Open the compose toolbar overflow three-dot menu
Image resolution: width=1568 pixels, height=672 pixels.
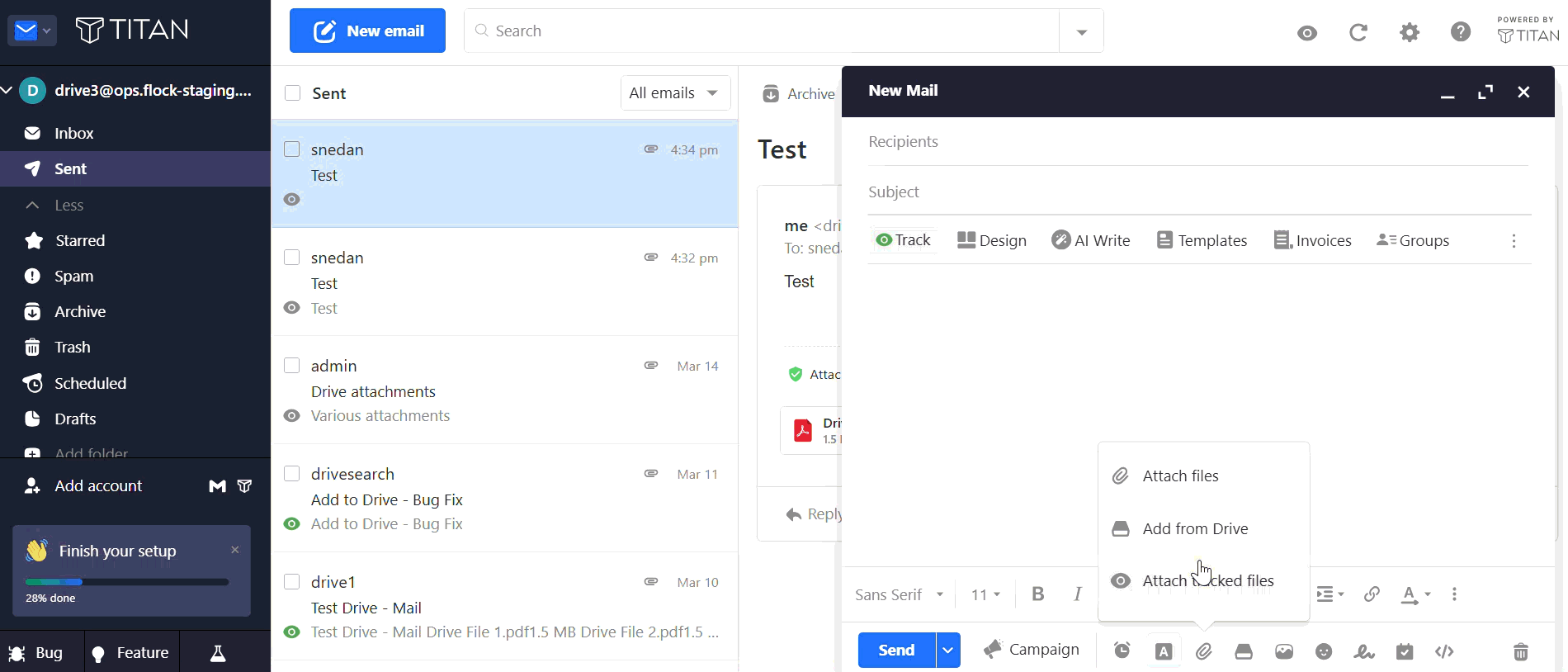click(x=1514, y=240)
